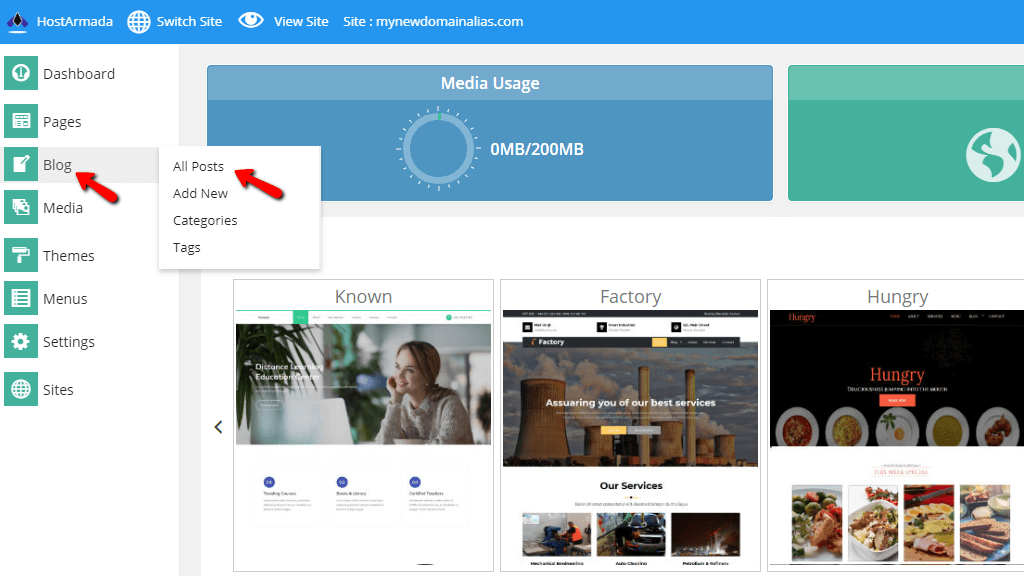Select the Factory theme thumbnail
Viewport: 1024px width, 576px height.
(630, 440)
